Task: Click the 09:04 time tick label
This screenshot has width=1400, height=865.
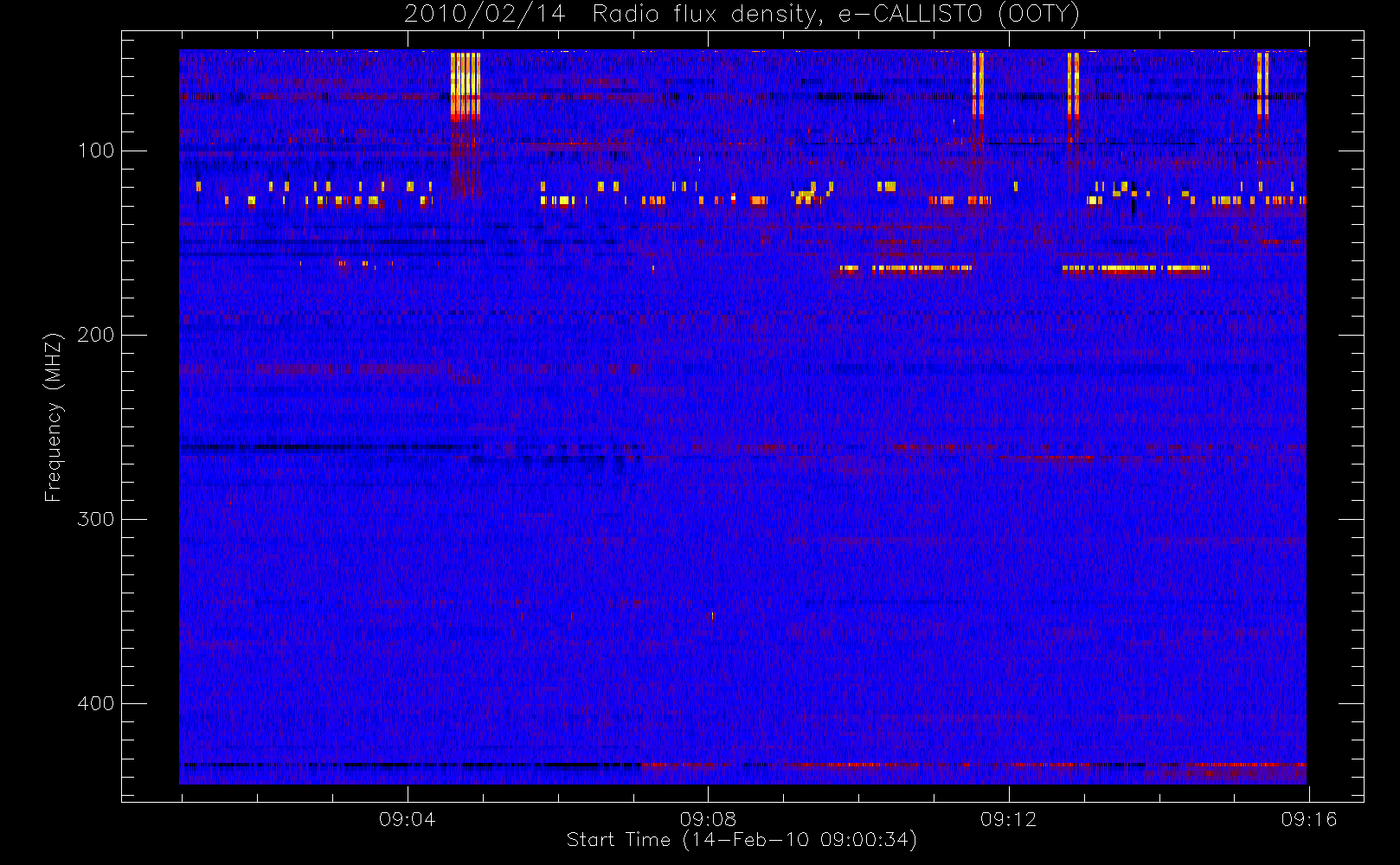Action: [x=407, y=819]
